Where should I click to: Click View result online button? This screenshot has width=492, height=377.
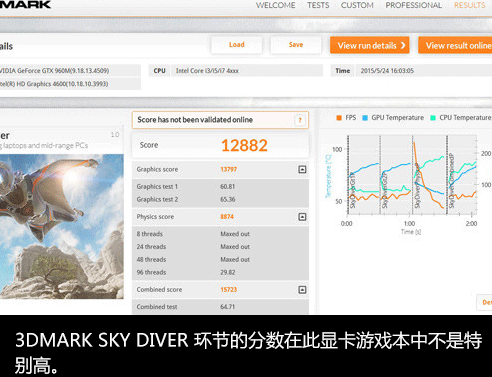click(x=455, y=45)
